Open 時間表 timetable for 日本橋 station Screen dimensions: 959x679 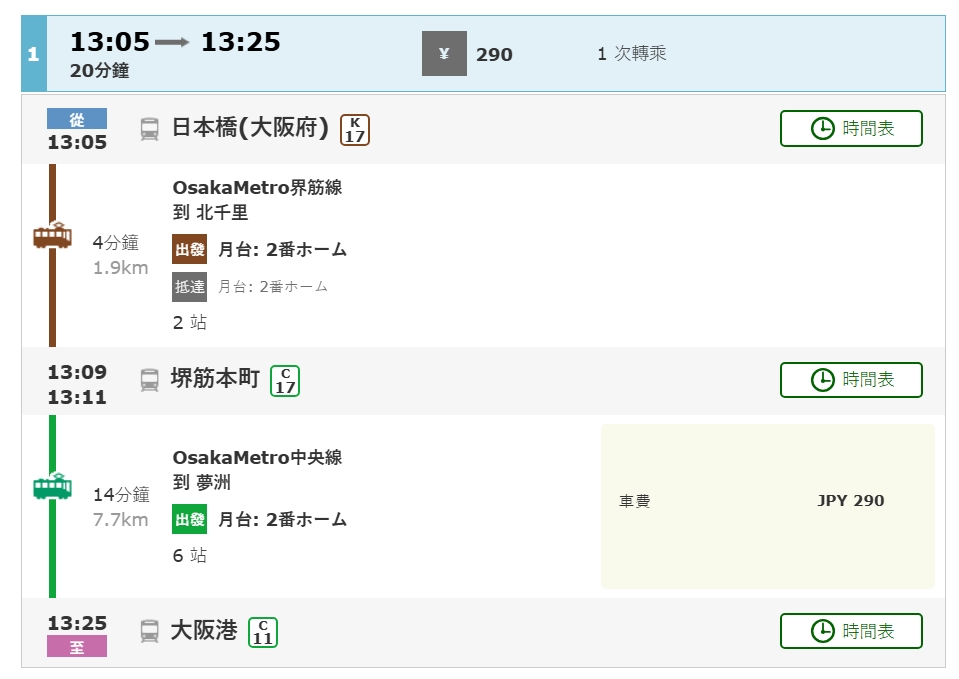click(x=851, y=128)
